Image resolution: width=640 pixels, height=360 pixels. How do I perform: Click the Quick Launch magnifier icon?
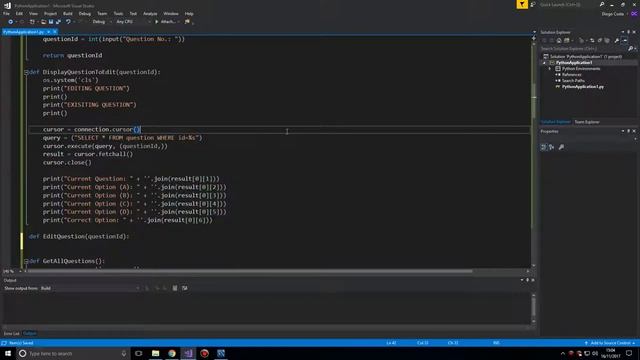pos(602,4)
